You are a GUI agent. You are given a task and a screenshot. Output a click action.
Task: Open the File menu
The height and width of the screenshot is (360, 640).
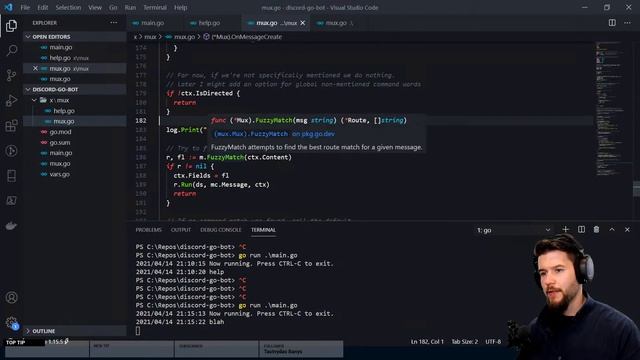[x=25, y=7]
